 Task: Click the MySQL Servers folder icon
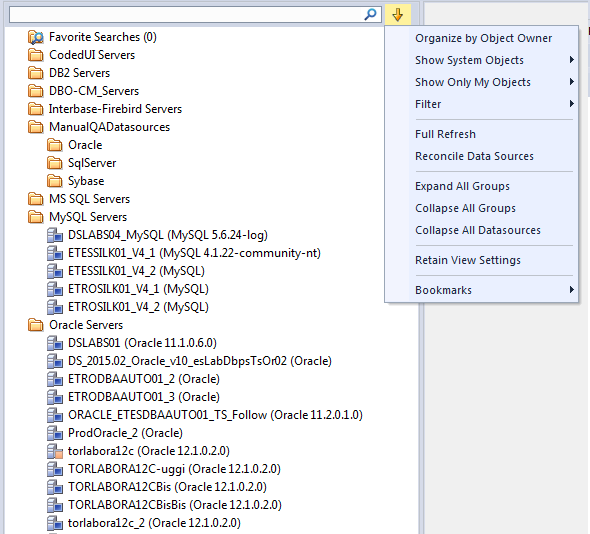pyautogui.click(x=36, y=217)
